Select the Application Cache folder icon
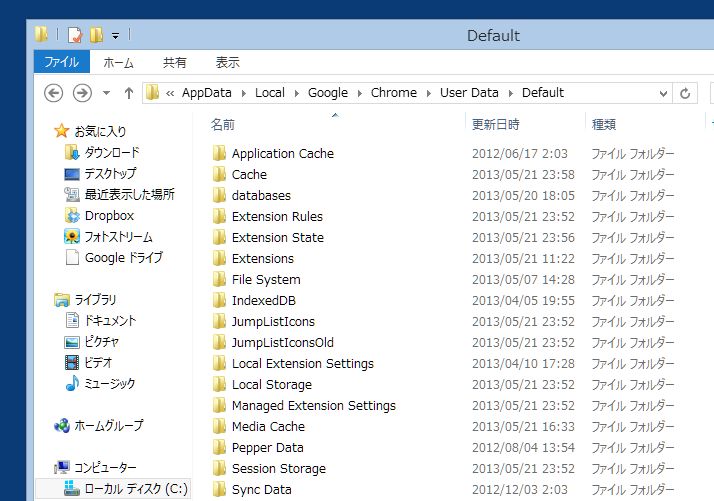714x501 pixels. pyautogui.click(x=219, y=153)
